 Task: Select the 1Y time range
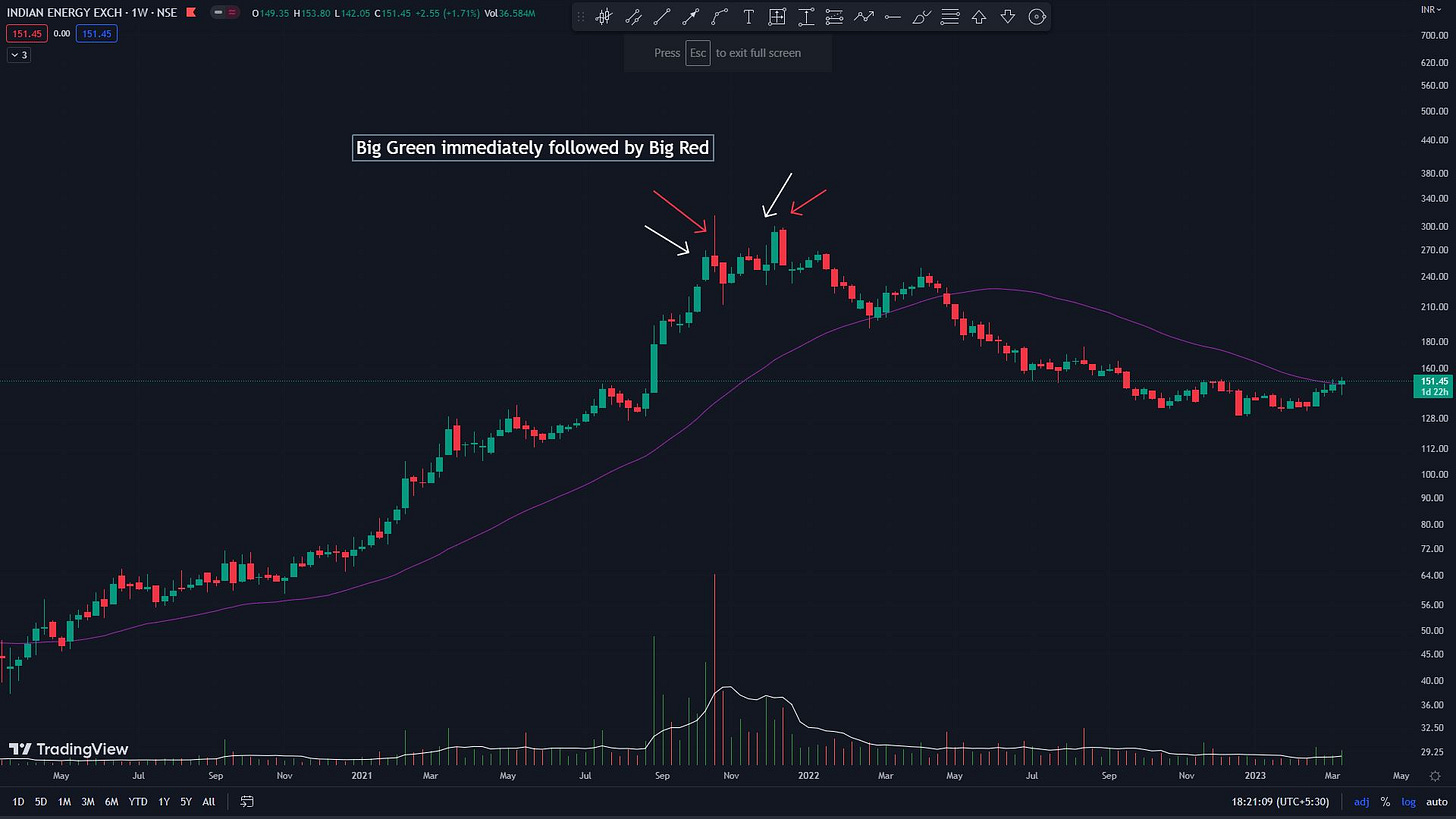pyautogui.click(x=164, y=801)
